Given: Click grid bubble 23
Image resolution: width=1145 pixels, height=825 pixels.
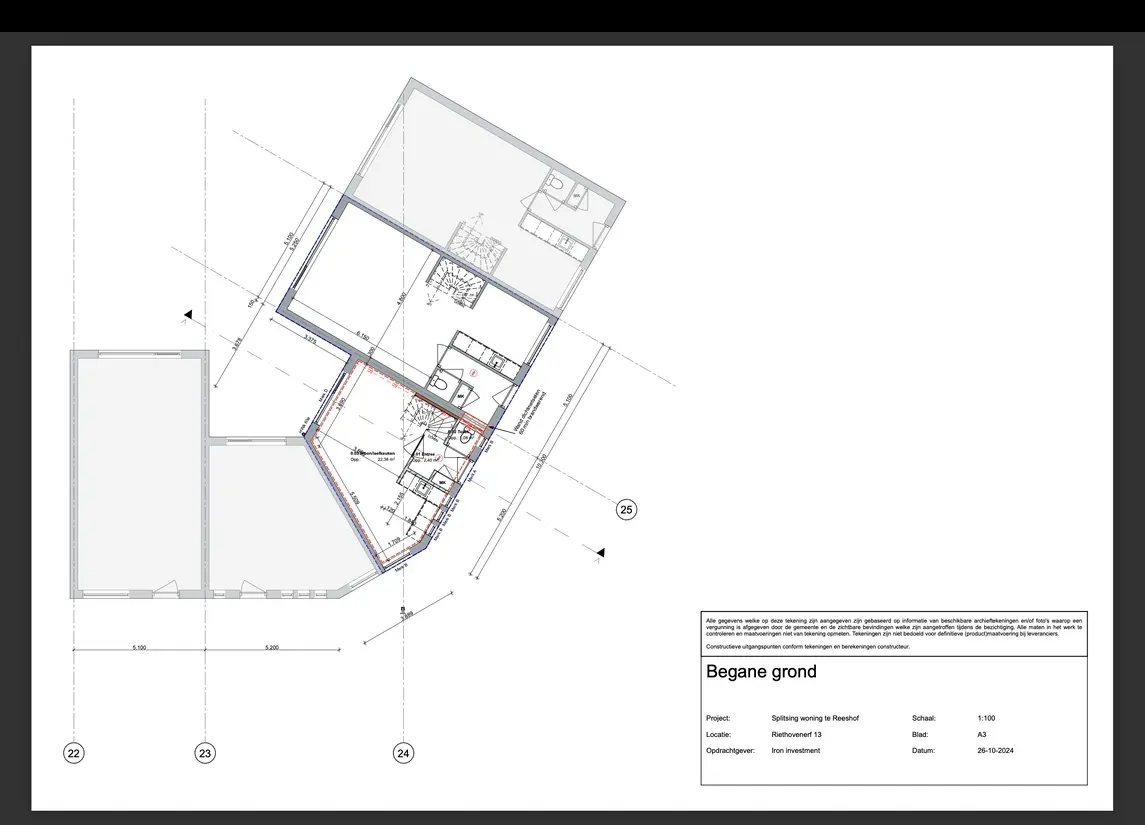Looking at the screenshot, I should pos(203,753).
